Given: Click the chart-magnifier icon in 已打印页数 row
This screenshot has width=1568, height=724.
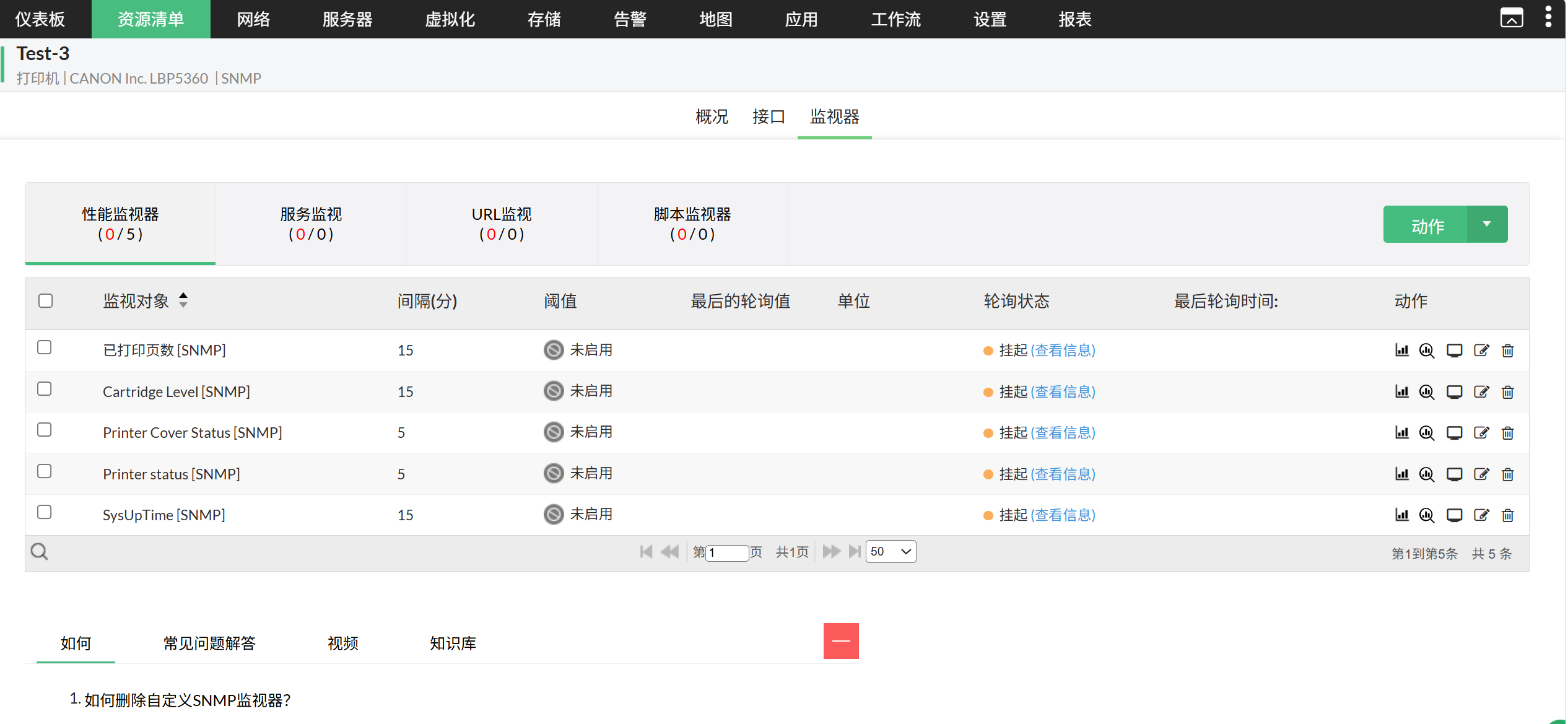Looking at the screenshot, I should pos(1427,351).
